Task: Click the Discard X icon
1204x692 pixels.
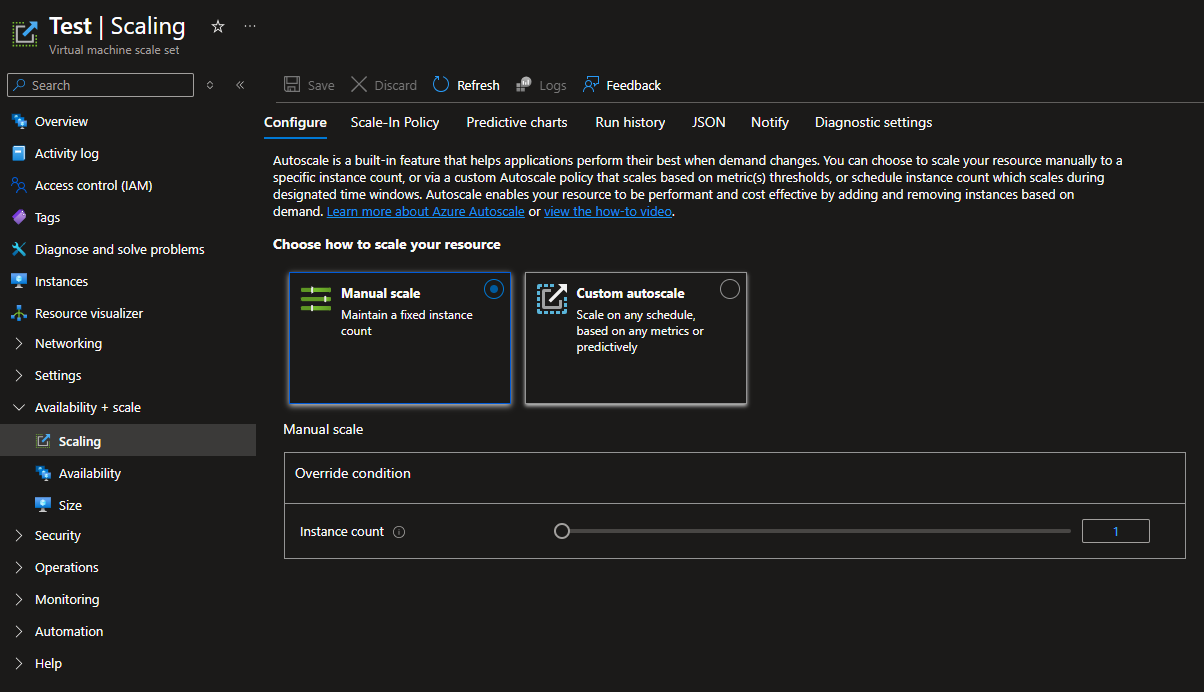Action: coord(359,85)
